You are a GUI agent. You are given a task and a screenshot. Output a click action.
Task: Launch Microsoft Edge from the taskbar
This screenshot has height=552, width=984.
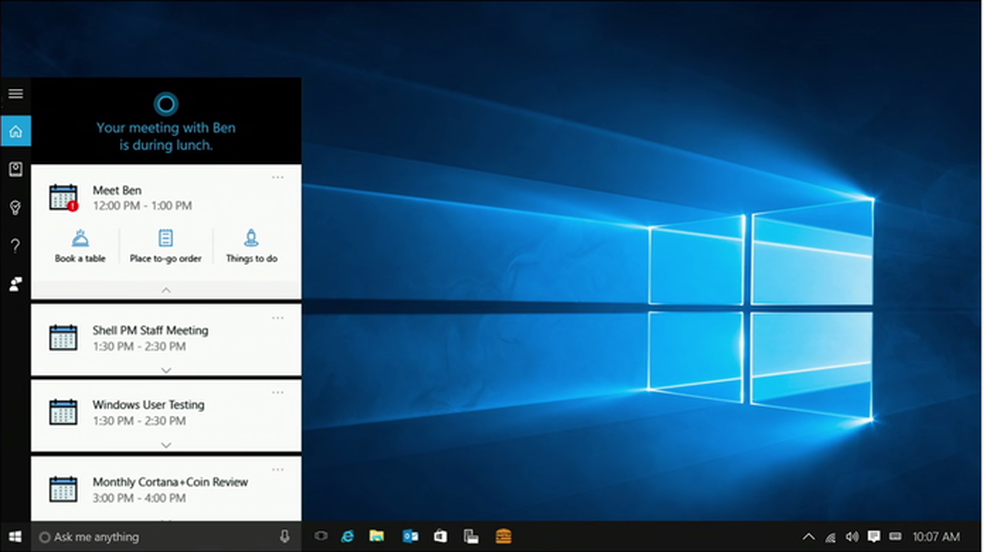[x=348, y=536]
